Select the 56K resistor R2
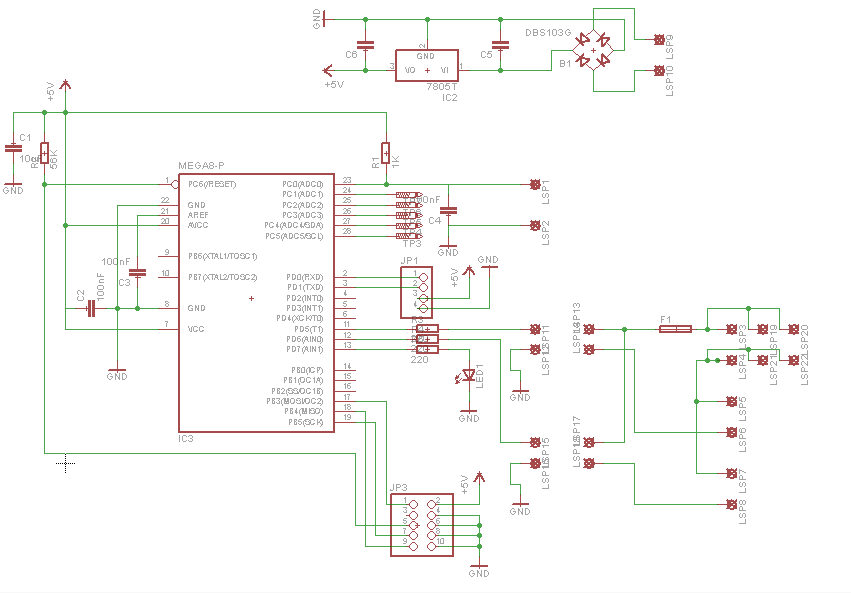Image resolution: width=851 pixels, height=593 pixels. (x=45, y=153)
